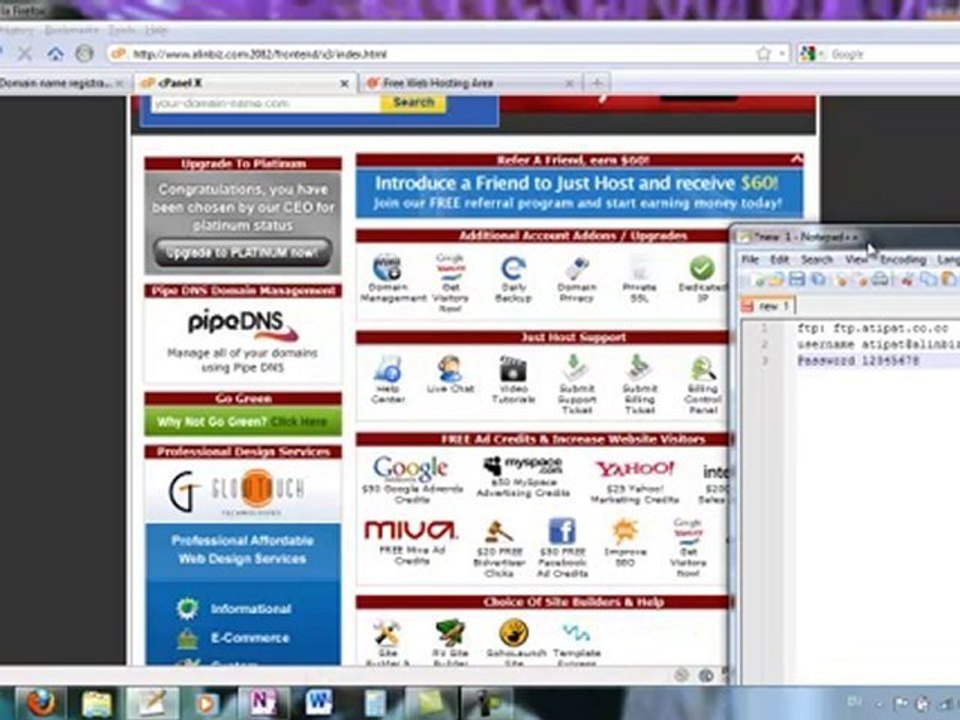Click the Upgrade to PLATINUM now button
Viewport: 960px width, 720px height.
tap(242, 252)
